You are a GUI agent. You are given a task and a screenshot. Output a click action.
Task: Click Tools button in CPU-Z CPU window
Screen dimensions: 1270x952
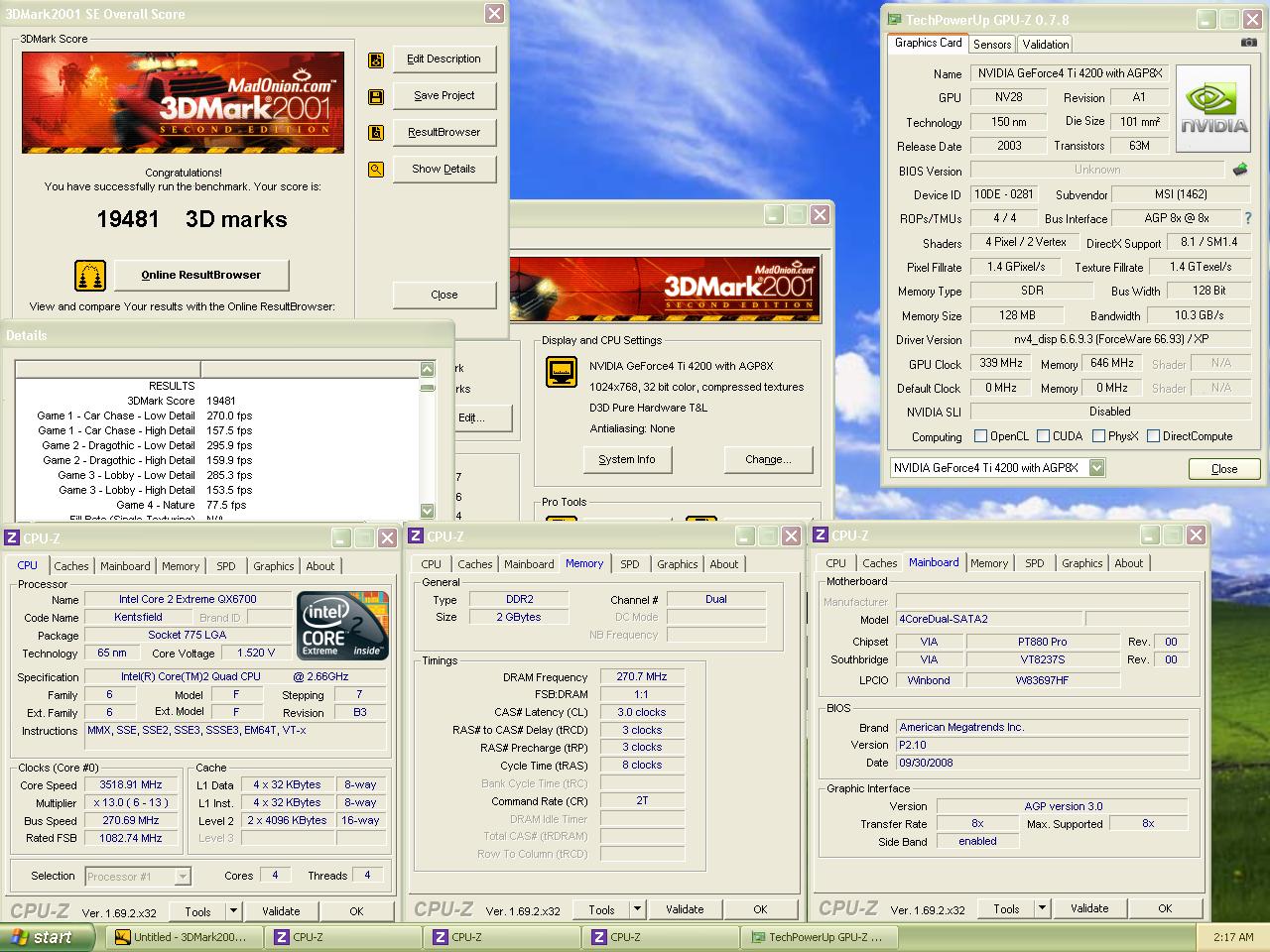coord(198,911)
